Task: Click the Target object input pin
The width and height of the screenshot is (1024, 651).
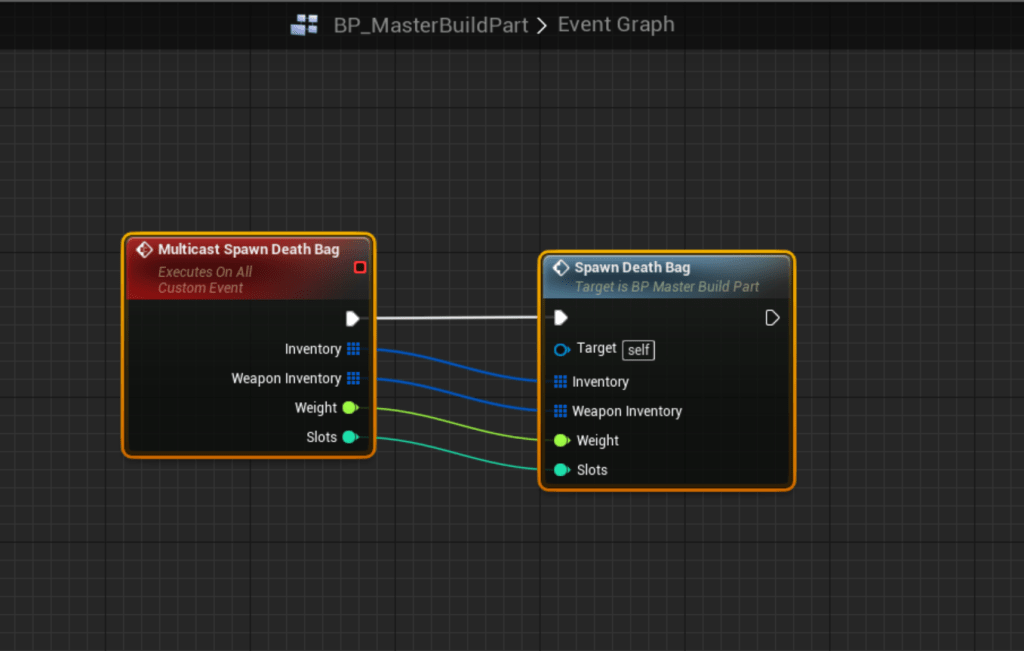Action: coord(561,349)
